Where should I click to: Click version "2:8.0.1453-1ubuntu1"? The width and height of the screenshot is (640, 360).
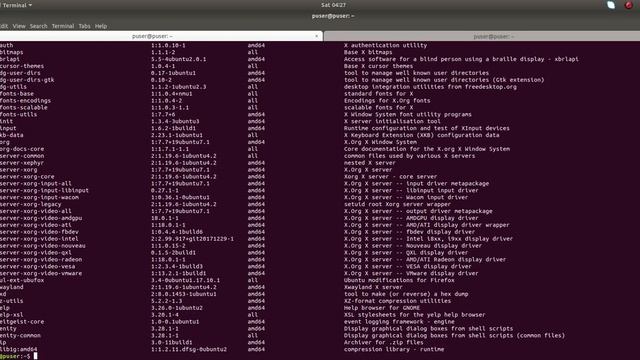[x=184, y=294]
